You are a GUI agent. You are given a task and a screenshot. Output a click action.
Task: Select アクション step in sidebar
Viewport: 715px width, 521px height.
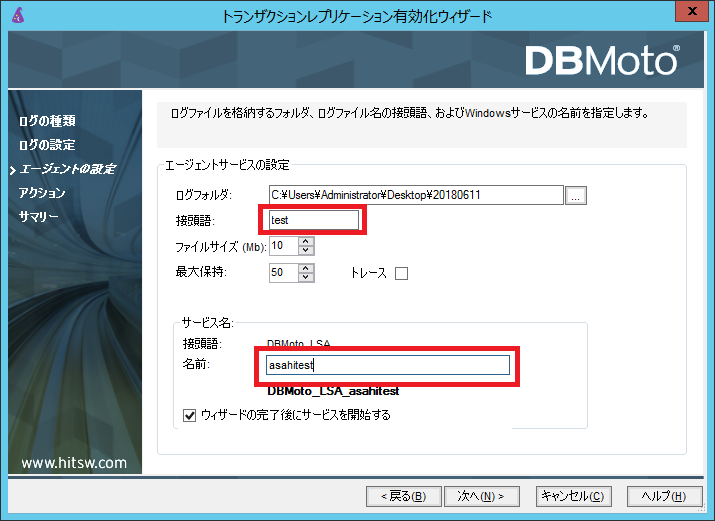[41, 193]
